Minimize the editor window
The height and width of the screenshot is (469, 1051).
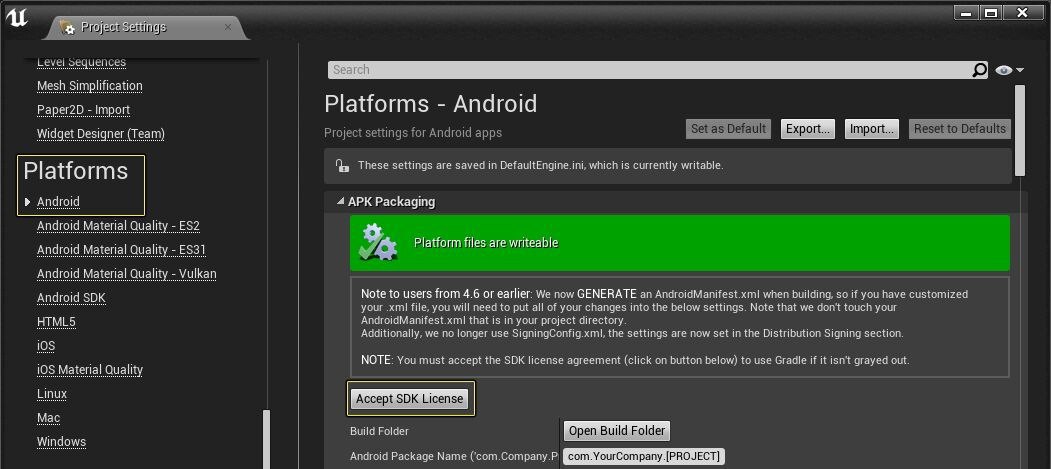click(965, 13)
